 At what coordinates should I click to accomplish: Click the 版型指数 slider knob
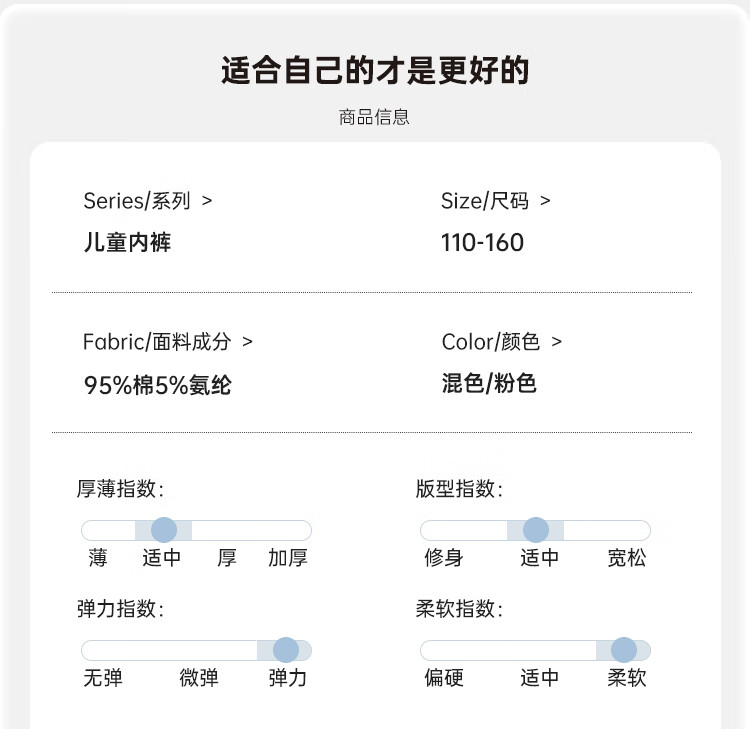(536, 530)
